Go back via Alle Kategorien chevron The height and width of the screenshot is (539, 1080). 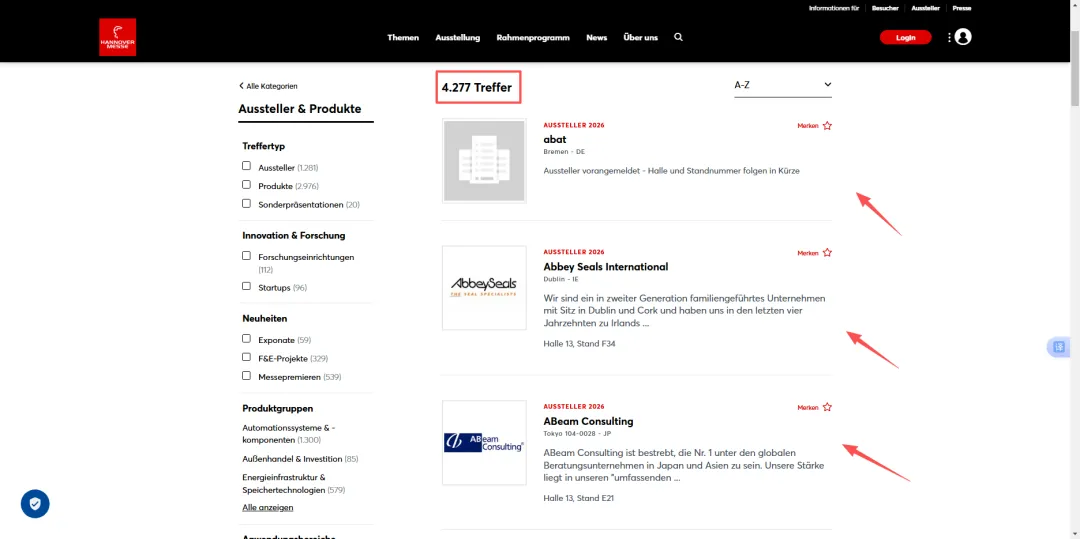coord(269,86)
